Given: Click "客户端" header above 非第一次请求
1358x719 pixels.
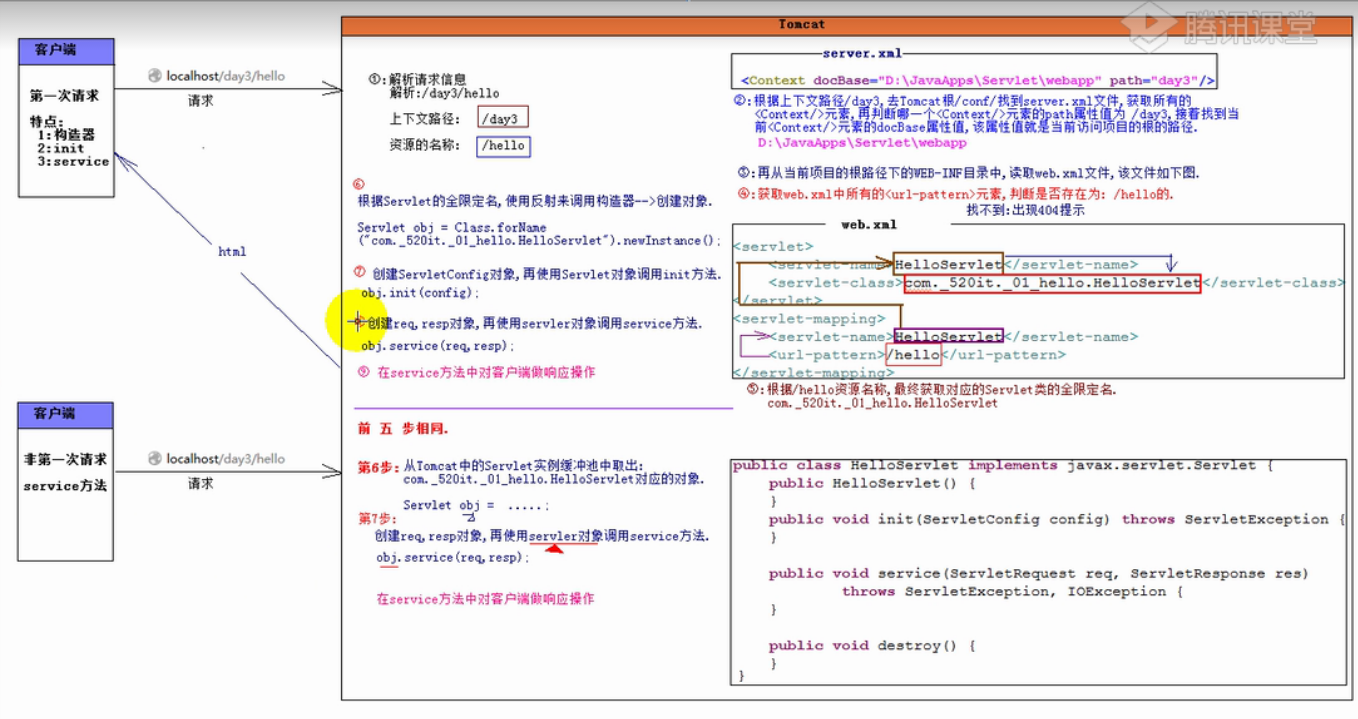Looking at the screenshot, I should pyautogui.click(x=56, y=414).
